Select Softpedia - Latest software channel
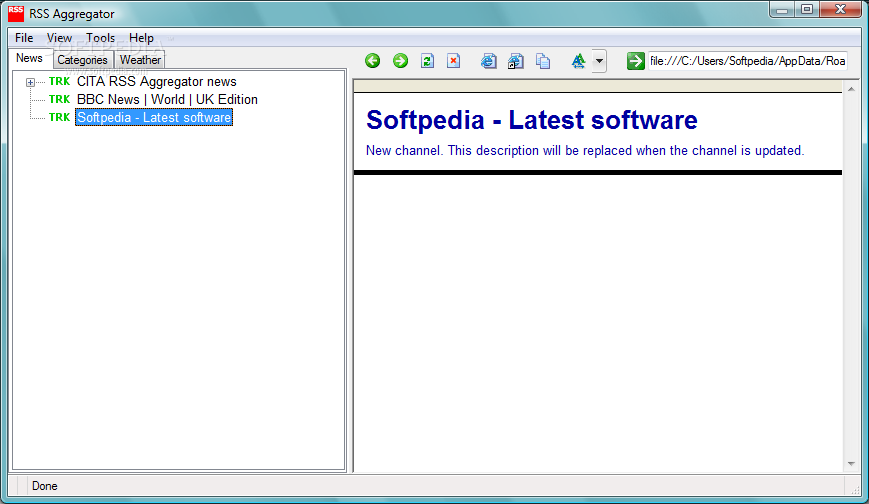Screen dimensions: 869x504 154,118
